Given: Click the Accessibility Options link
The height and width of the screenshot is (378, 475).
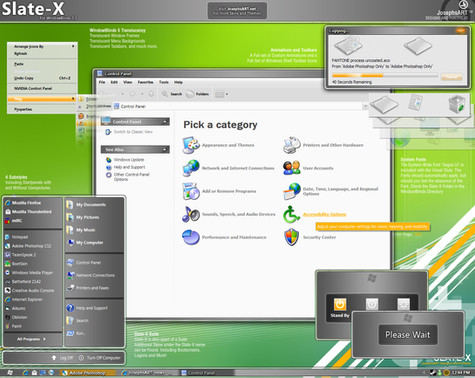Looking at the screenshot, I should [324, 214].
